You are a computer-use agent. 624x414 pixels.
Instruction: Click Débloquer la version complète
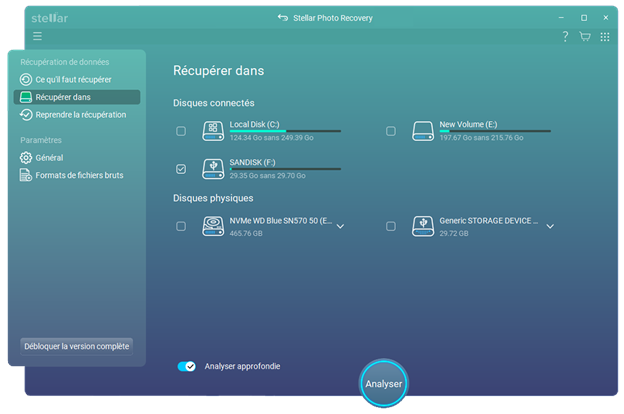pyautogui.click(x=76, y=346)
